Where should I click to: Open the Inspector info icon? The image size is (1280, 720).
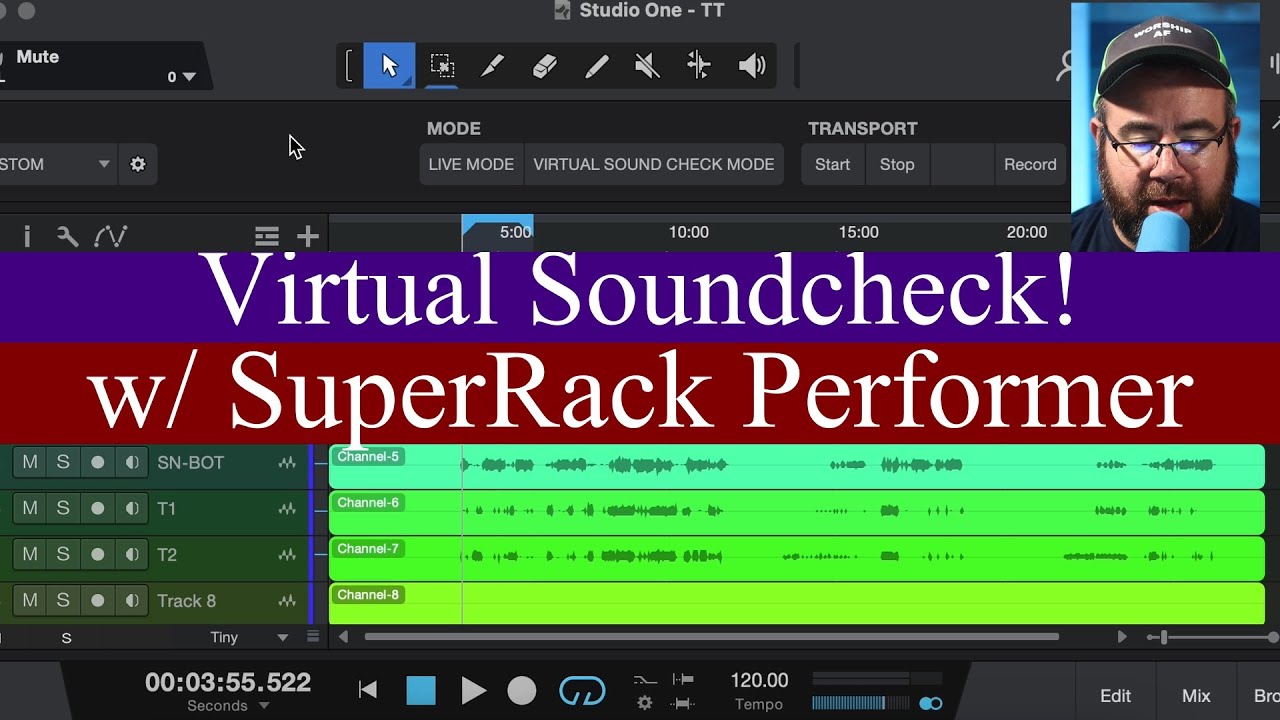click(27, 236)
